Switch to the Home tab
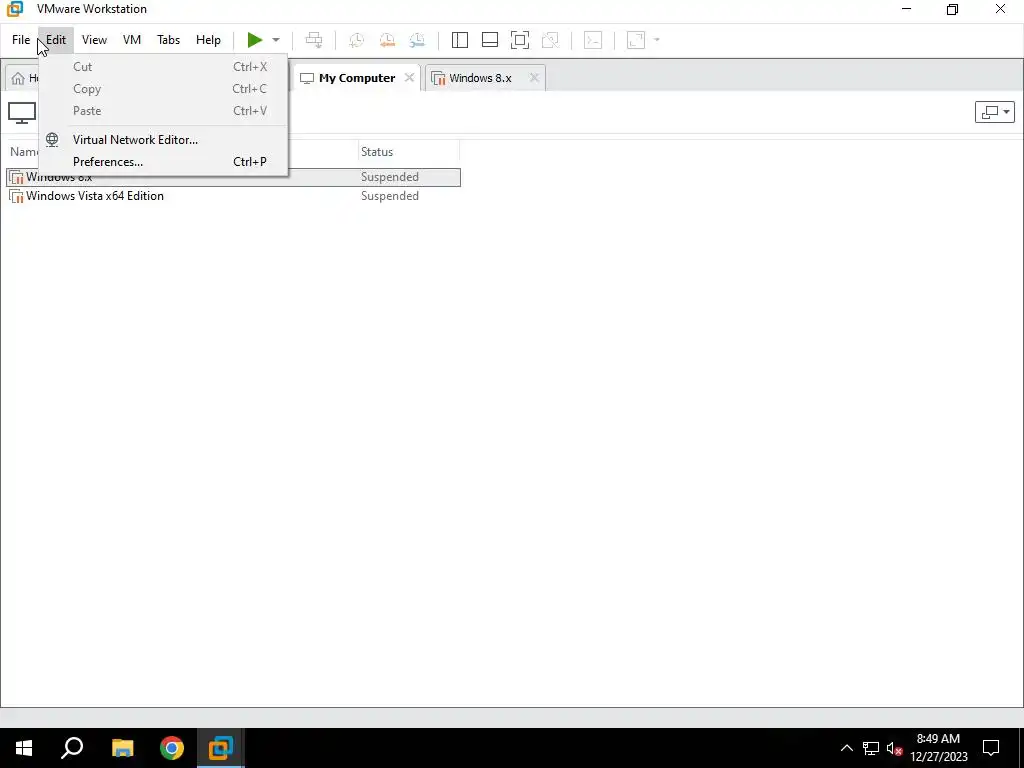 (x=22, y=78)
